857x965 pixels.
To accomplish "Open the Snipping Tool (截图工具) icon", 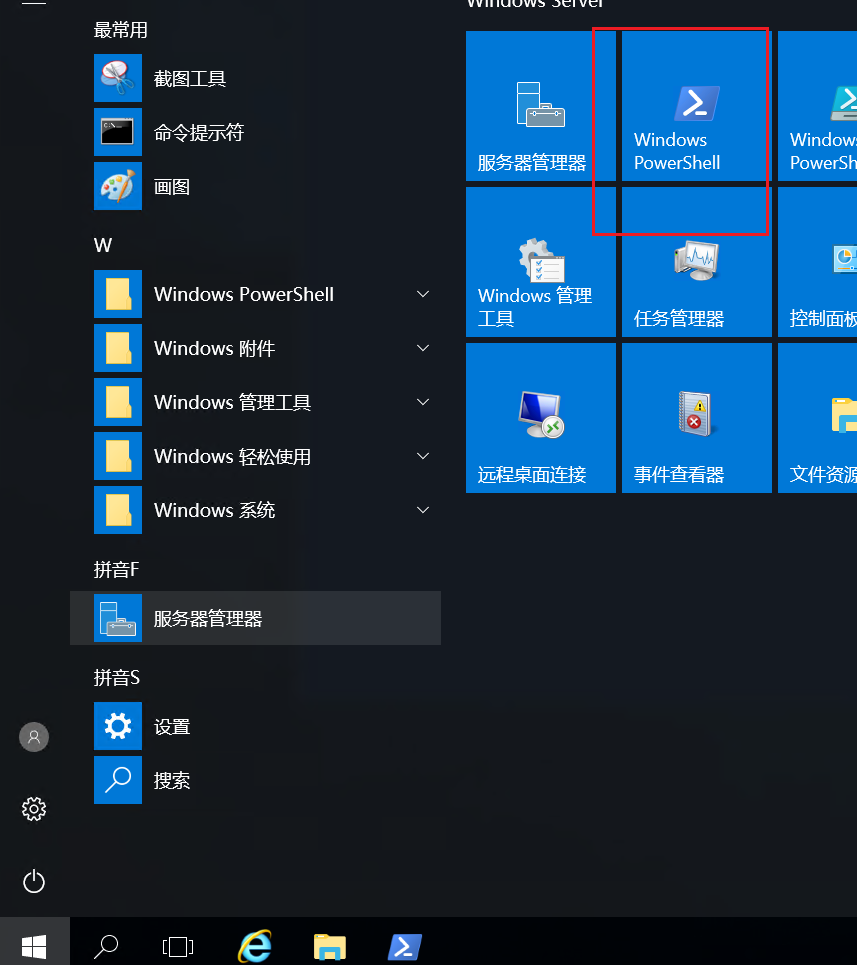I will [118, 78].
